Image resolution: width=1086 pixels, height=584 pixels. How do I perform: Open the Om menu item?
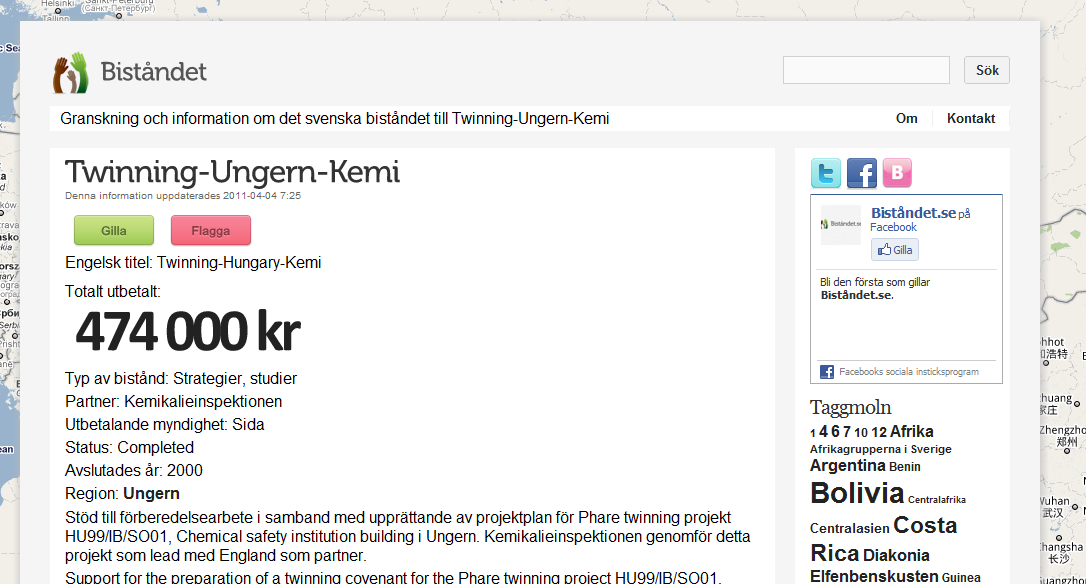coord(906,118)
